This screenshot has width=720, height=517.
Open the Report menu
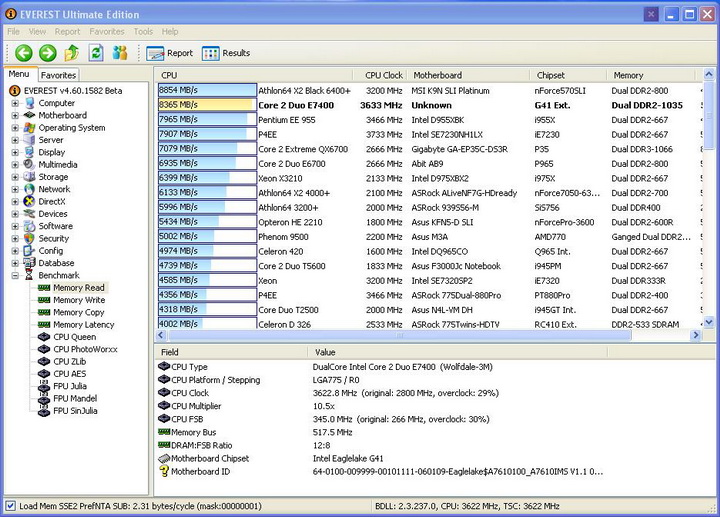68,32
